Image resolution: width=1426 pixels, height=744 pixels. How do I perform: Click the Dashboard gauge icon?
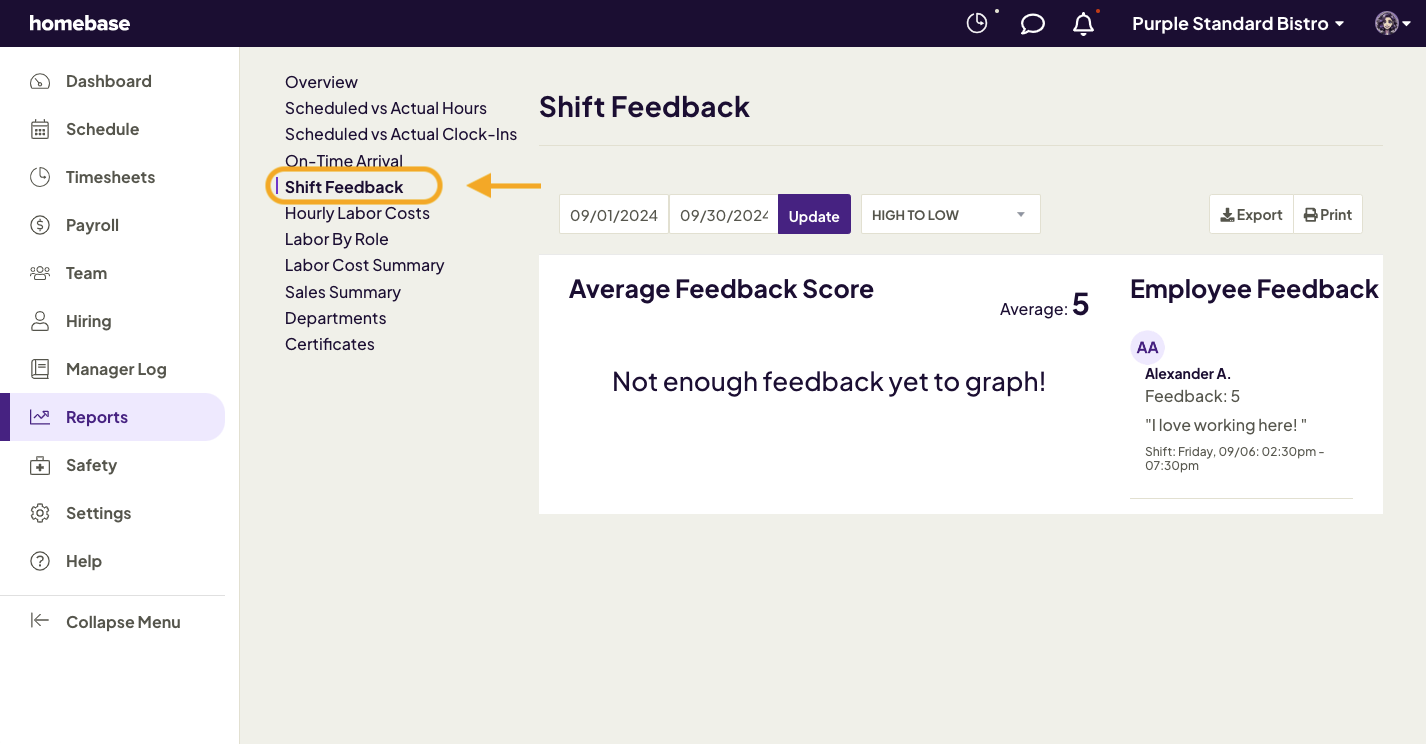40,81
